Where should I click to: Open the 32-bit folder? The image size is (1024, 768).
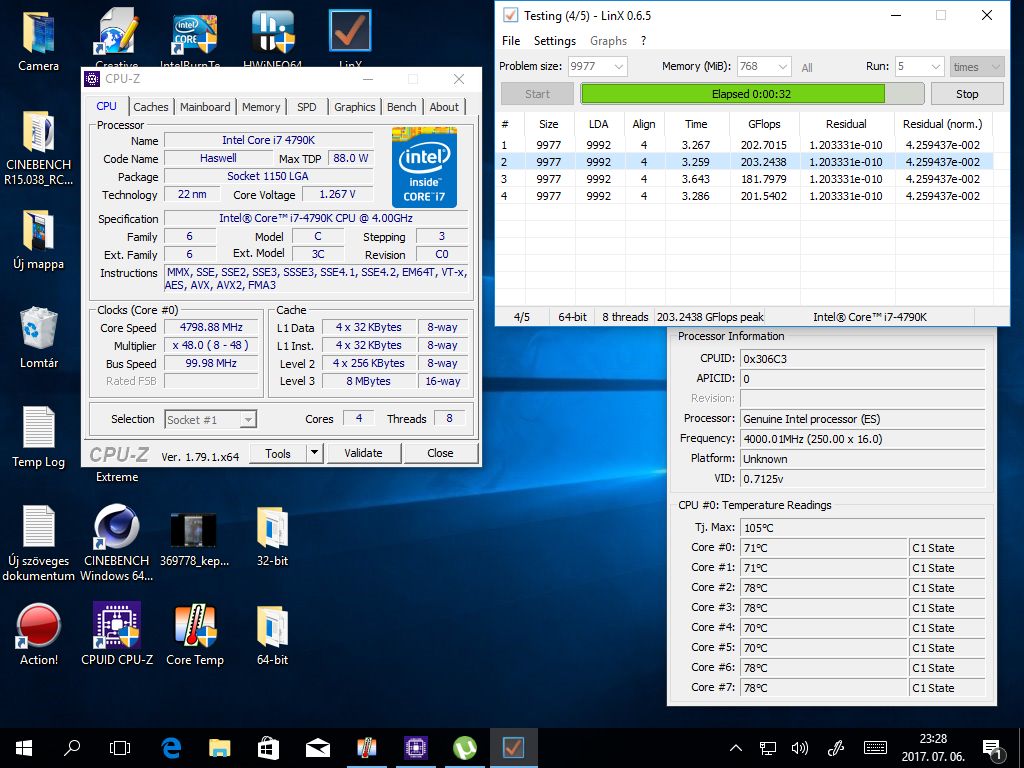[272, 536]
